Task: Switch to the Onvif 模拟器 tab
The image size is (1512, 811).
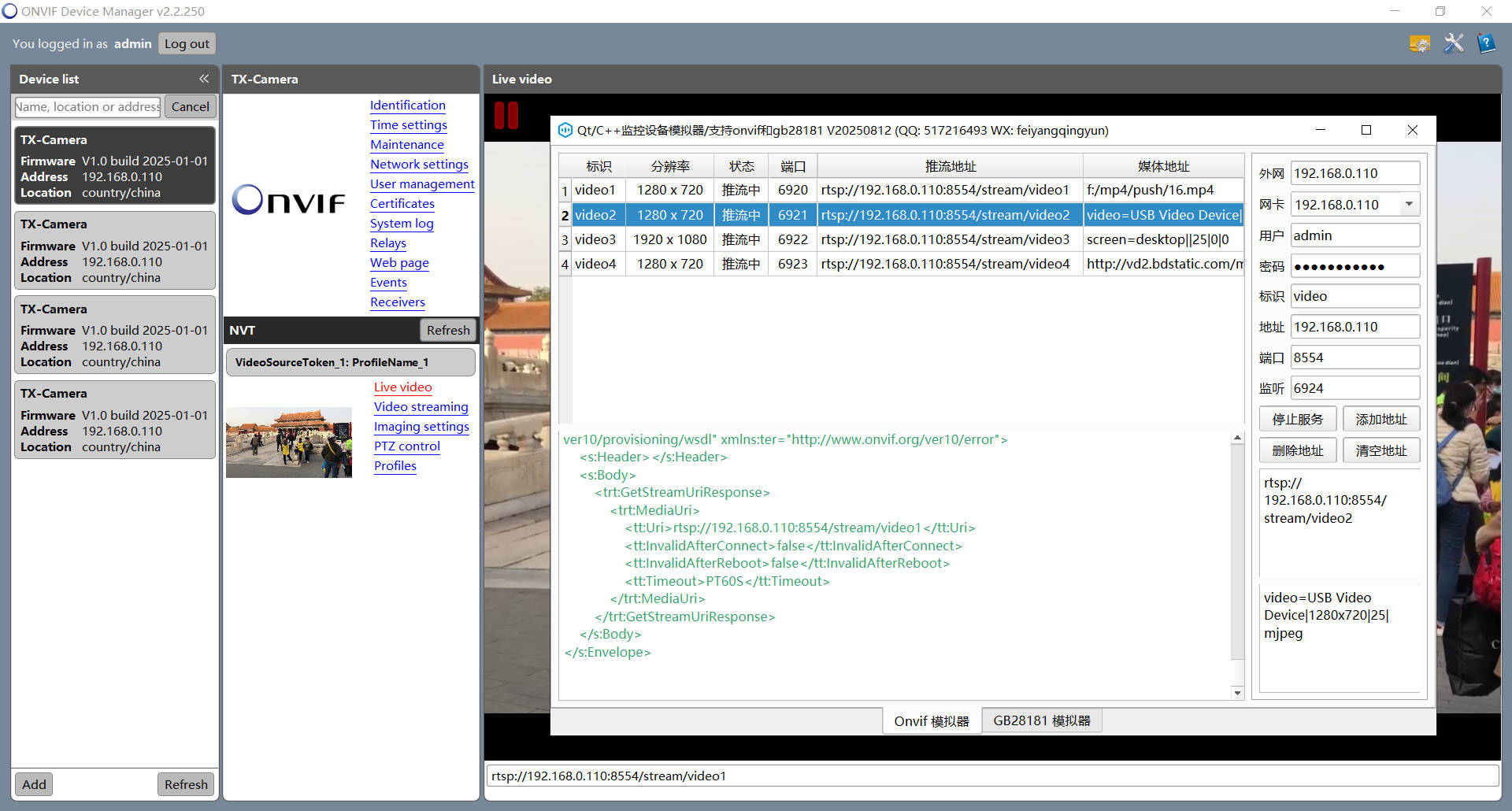Action: tap(932, 720)
